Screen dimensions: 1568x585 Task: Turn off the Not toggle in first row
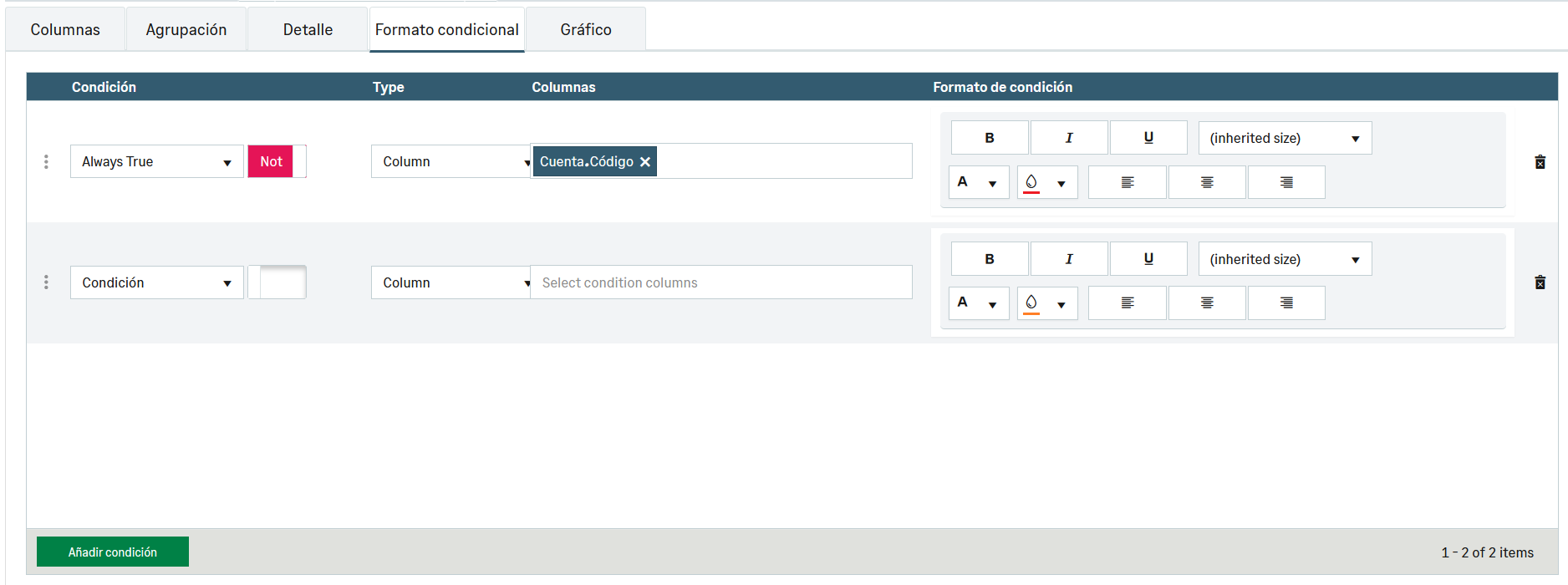(x=277, y=161)
